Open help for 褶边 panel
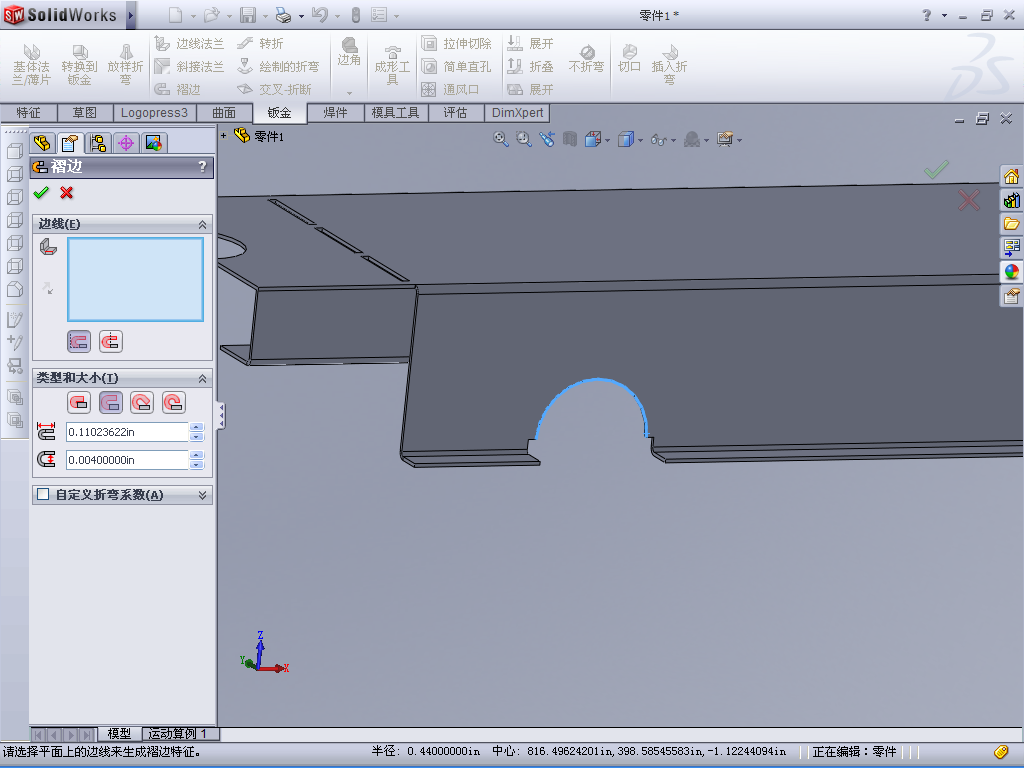Screen dimensions: 1024x768 click(202, 167)
